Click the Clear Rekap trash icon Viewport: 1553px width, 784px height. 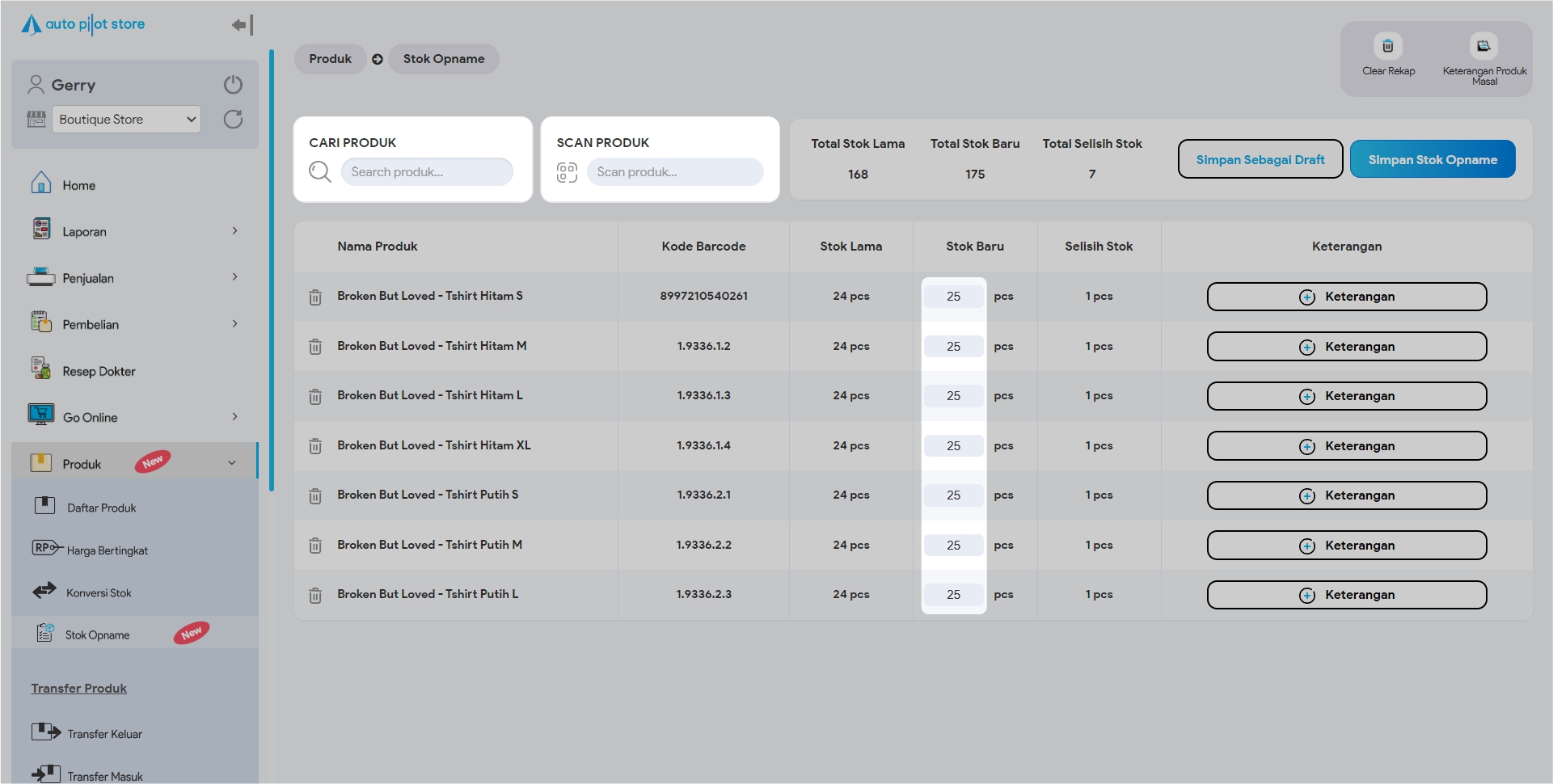click(1387, 47)
